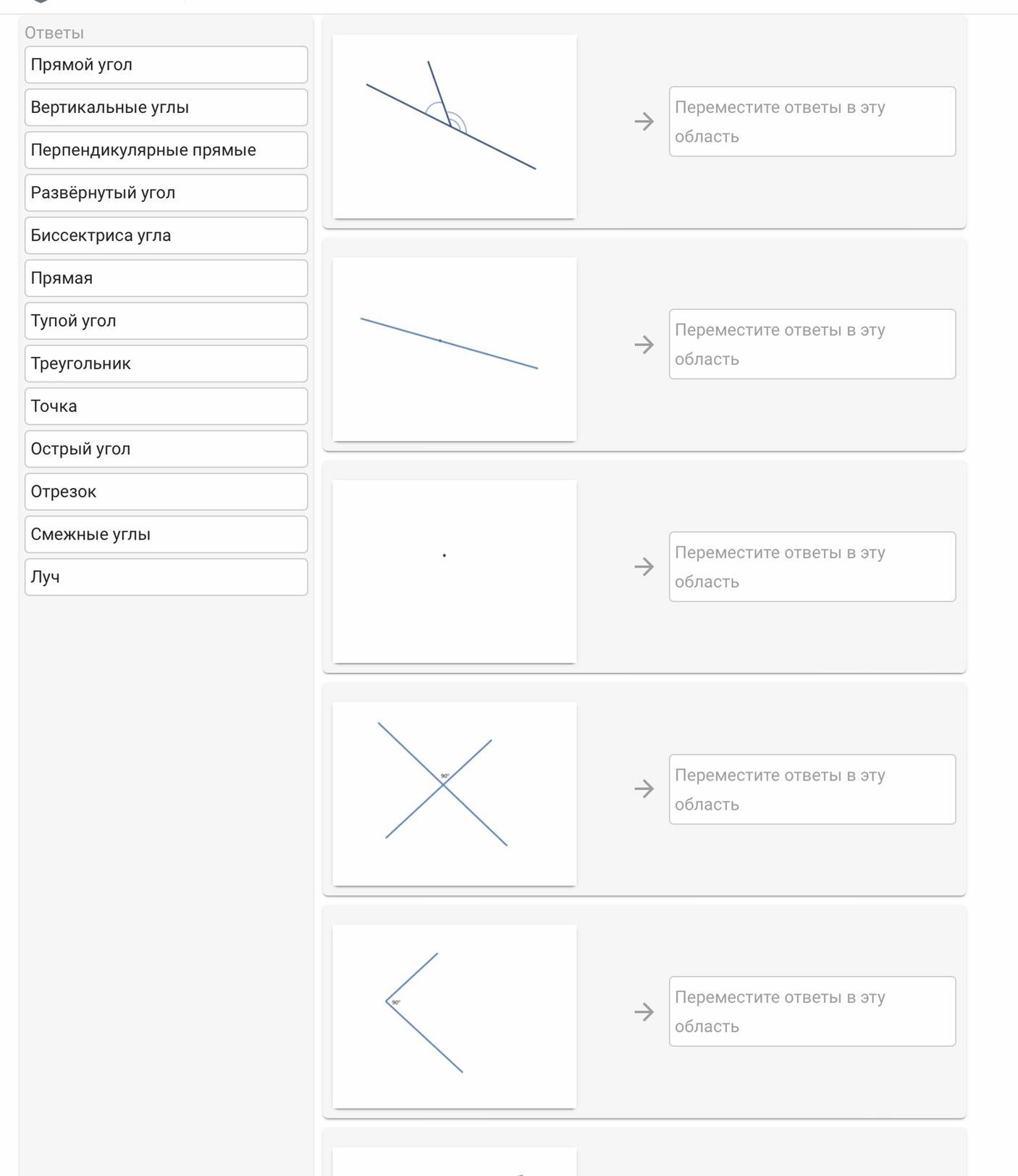Screen dimensions: 1018x1176
Task: Select the 'Тупой угол' answer tile
Action: coord(166,322)
